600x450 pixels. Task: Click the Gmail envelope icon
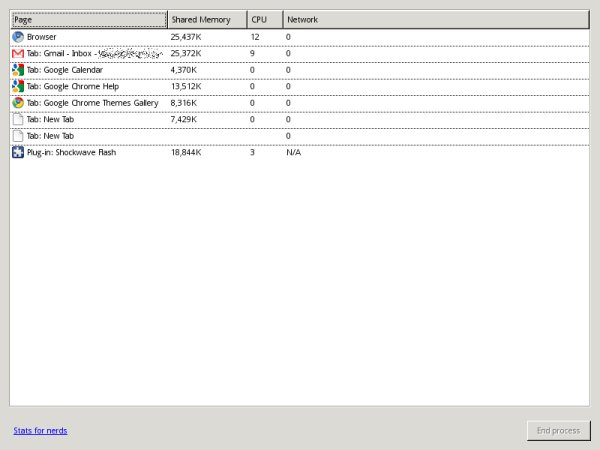(x=18, y=54)
